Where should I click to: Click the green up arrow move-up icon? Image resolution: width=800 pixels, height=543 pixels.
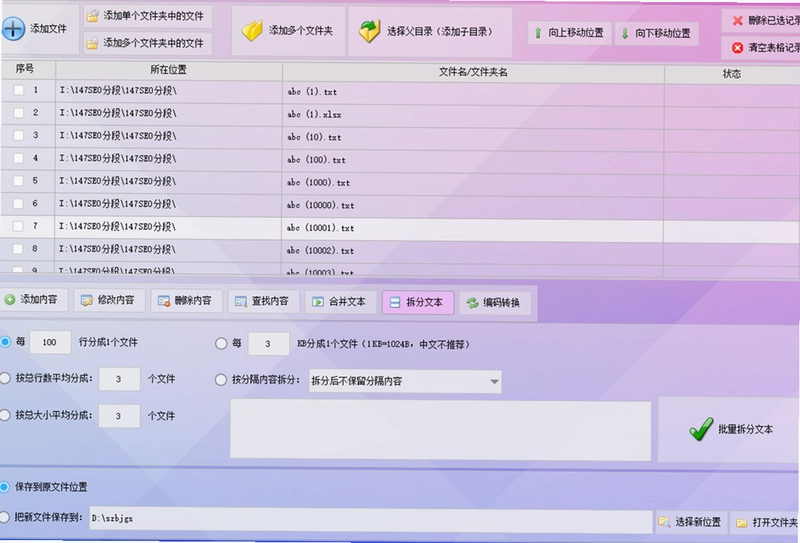click(538, 33)
